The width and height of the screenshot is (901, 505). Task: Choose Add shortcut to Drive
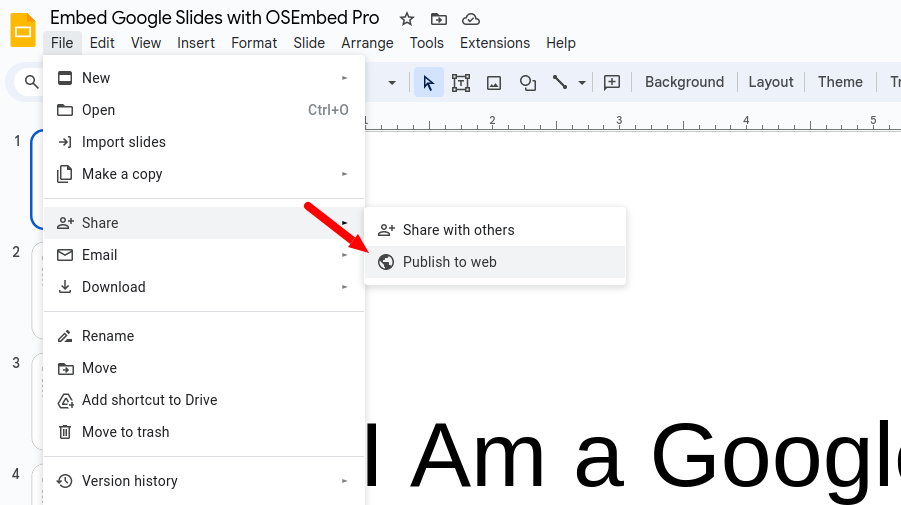click(204, 400)
